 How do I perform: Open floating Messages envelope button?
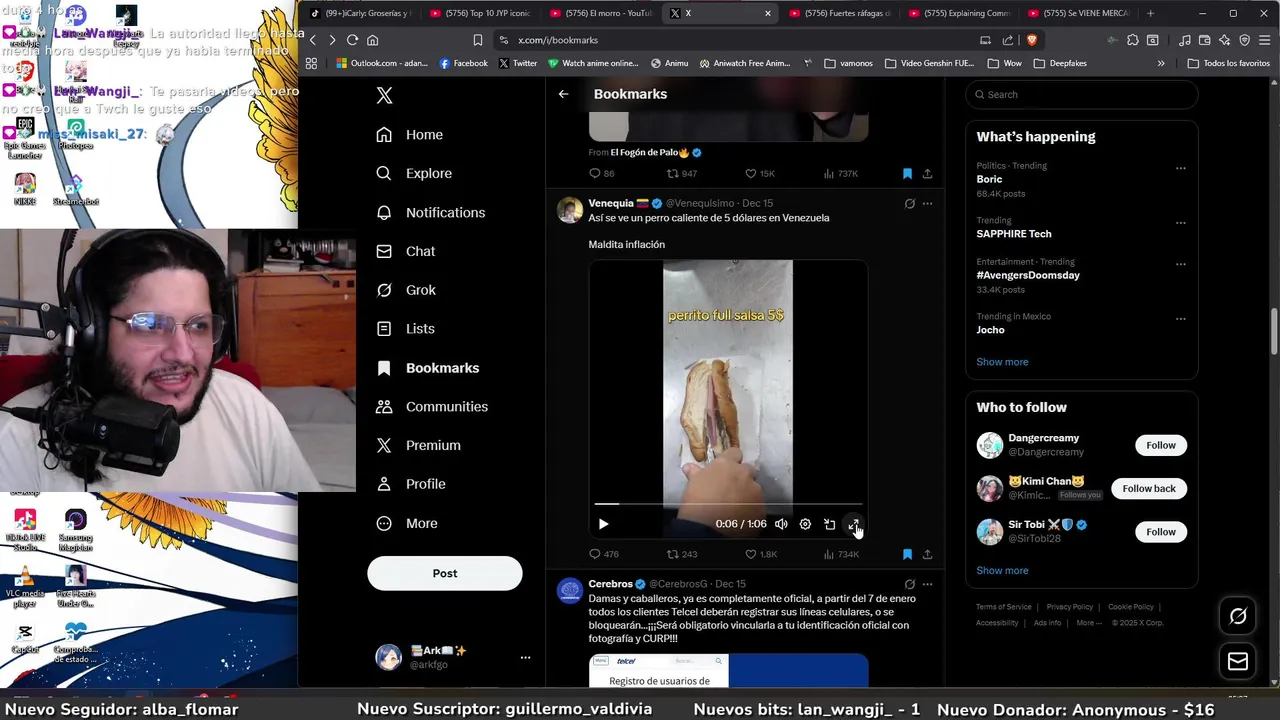tap(1238, 661)
